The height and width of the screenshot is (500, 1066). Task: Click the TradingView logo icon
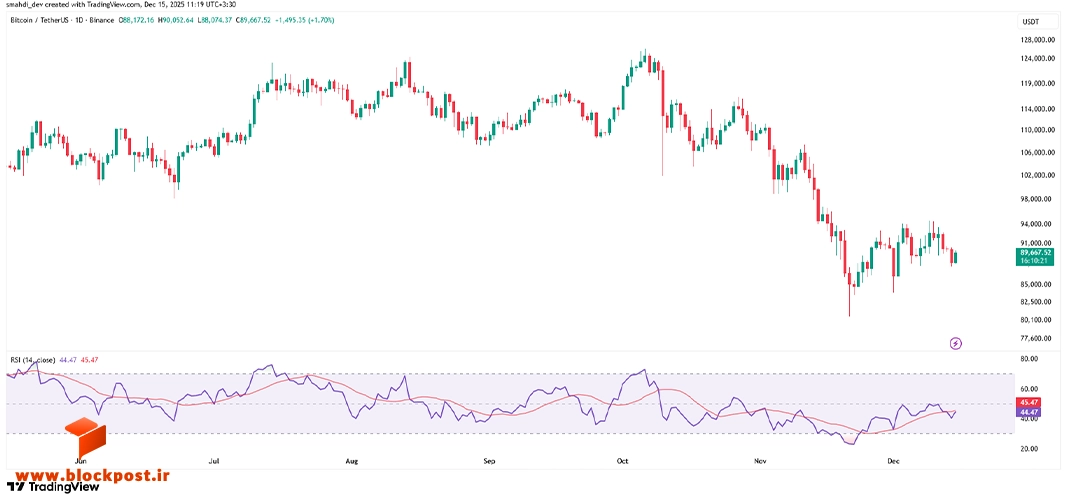(15, 487)
